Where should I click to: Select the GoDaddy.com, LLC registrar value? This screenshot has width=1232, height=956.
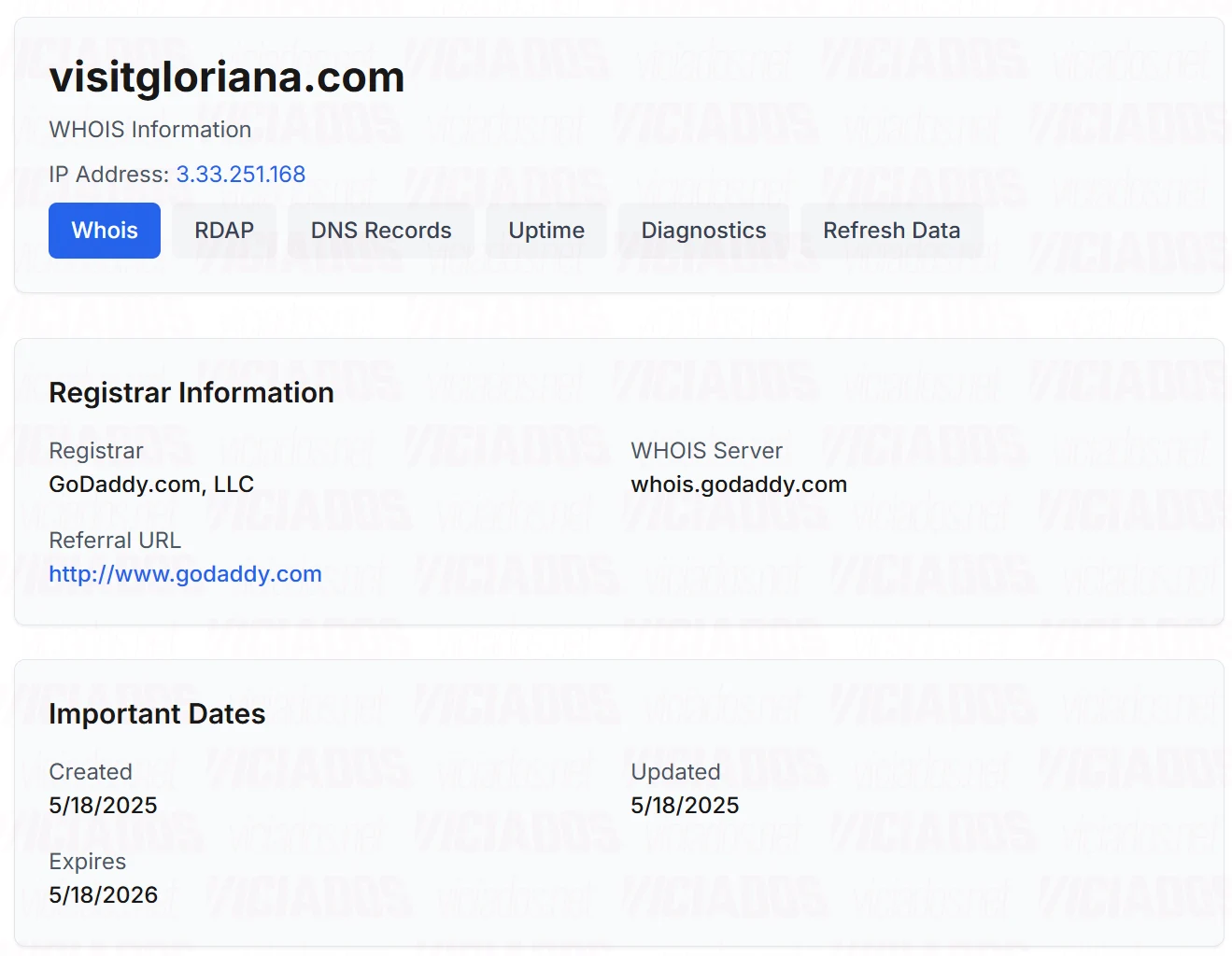tap(151, 485)
